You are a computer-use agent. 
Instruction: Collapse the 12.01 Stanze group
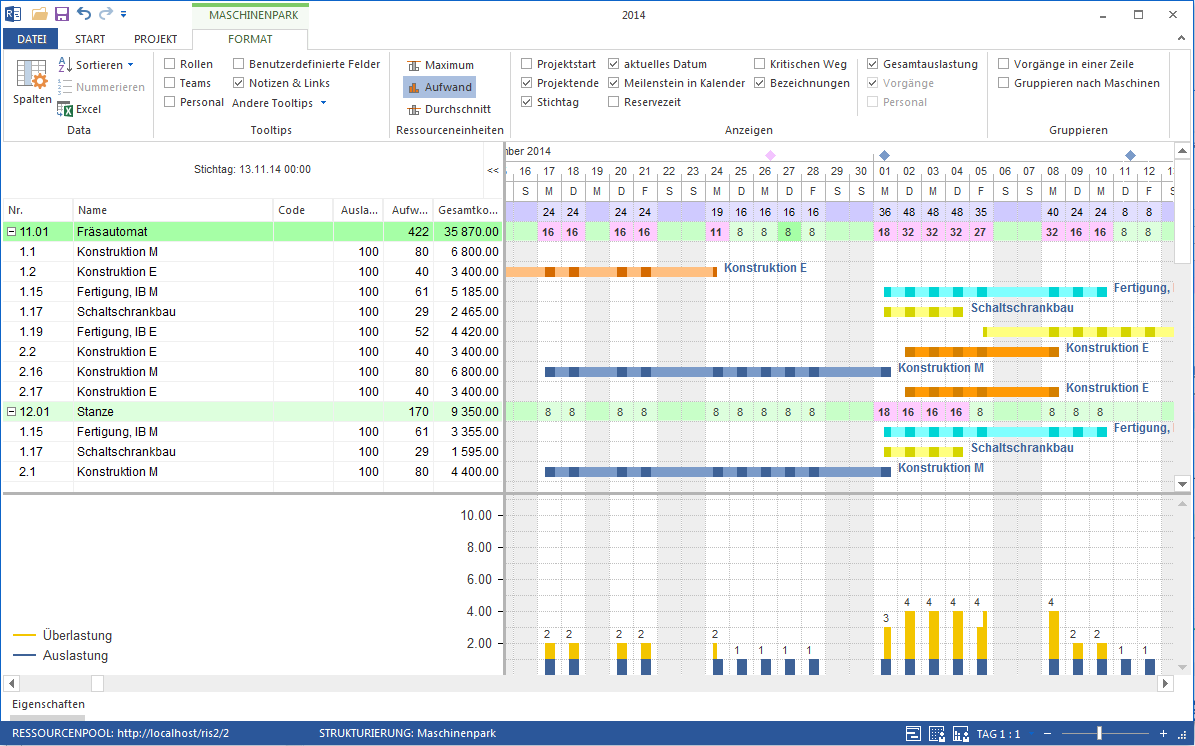[x=11, y=411]
